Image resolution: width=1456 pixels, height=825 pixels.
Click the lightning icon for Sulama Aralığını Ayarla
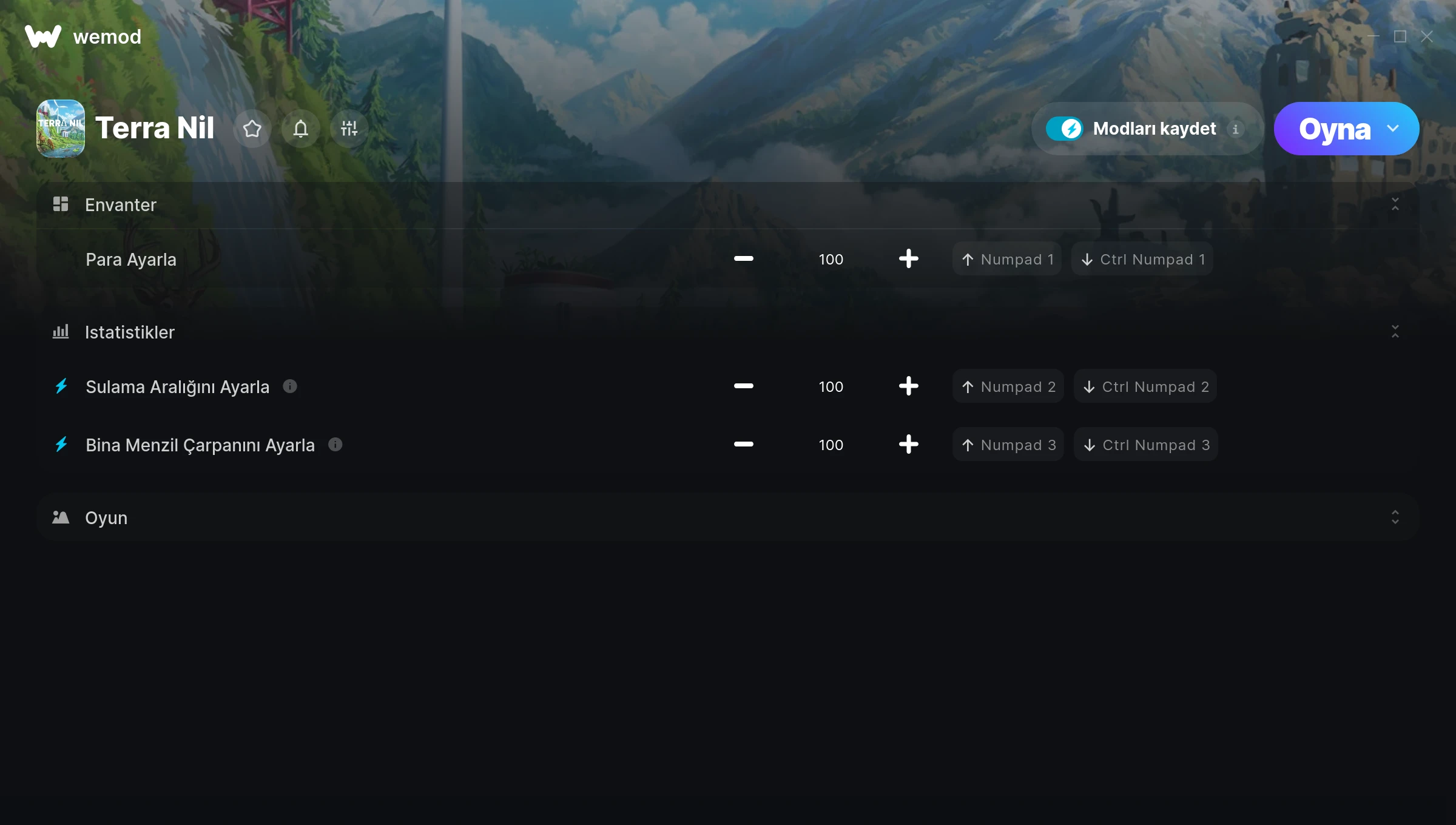click(x=61, y=386)
